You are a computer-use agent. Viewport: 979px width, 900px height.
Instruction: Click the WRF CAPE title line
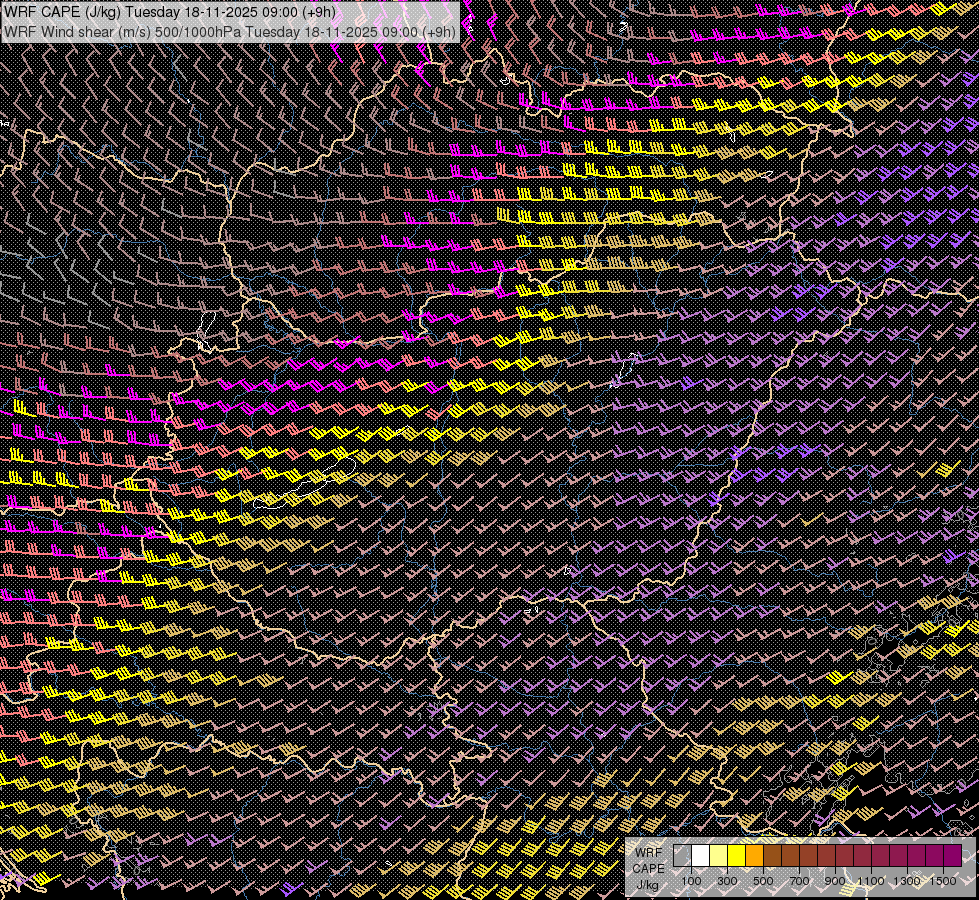point(170,12)
